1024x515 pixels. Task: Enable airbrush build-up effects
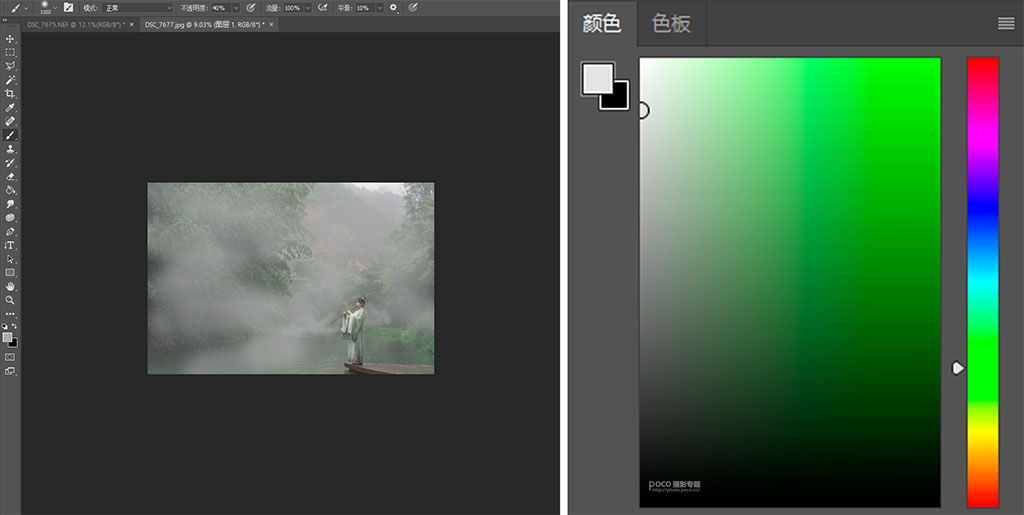[323, 8]
